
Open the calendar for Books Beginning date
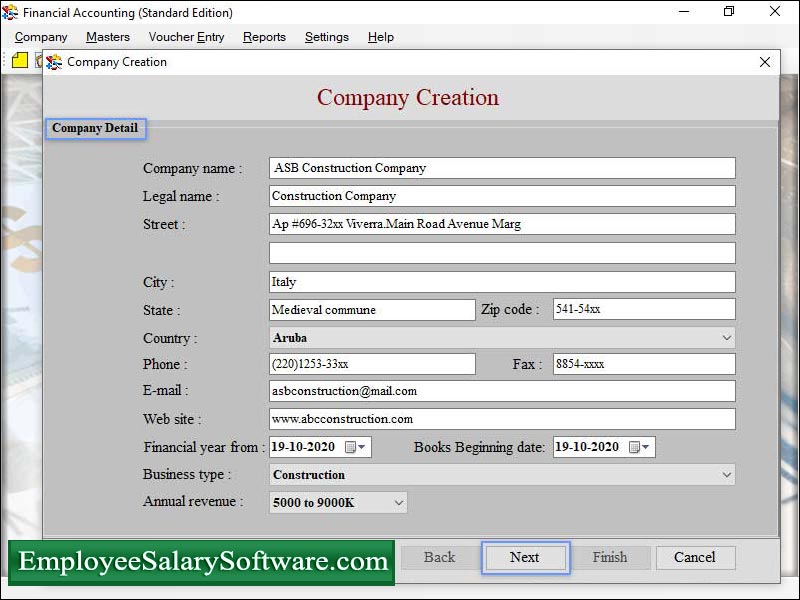(634, 447)
